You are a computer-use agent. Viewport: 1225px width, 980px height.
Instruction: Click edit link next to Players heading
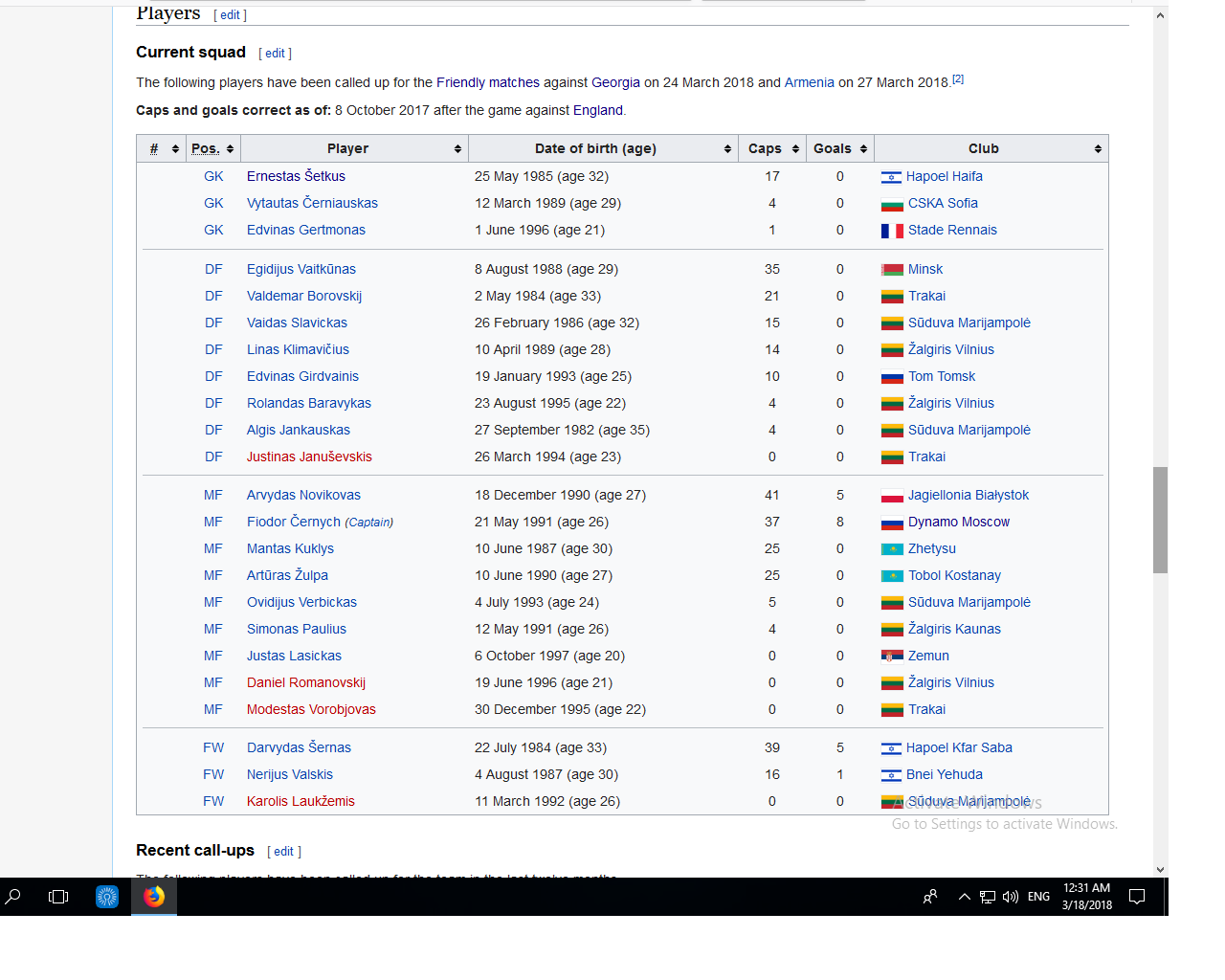[230, 15]
